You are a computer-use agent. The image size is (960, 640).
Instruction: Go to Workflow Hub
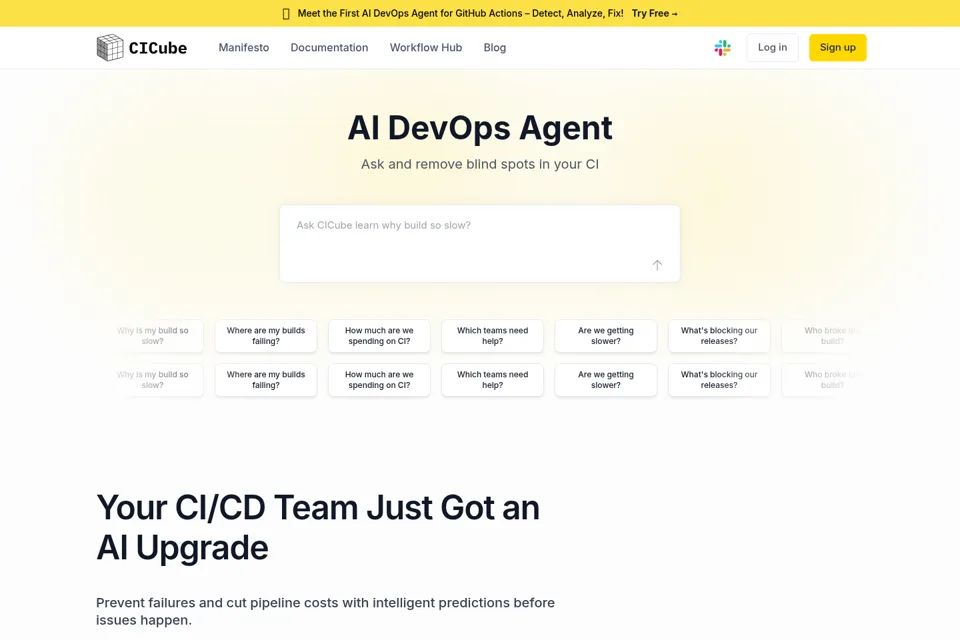pyautogui.click(x=426, y=48)
